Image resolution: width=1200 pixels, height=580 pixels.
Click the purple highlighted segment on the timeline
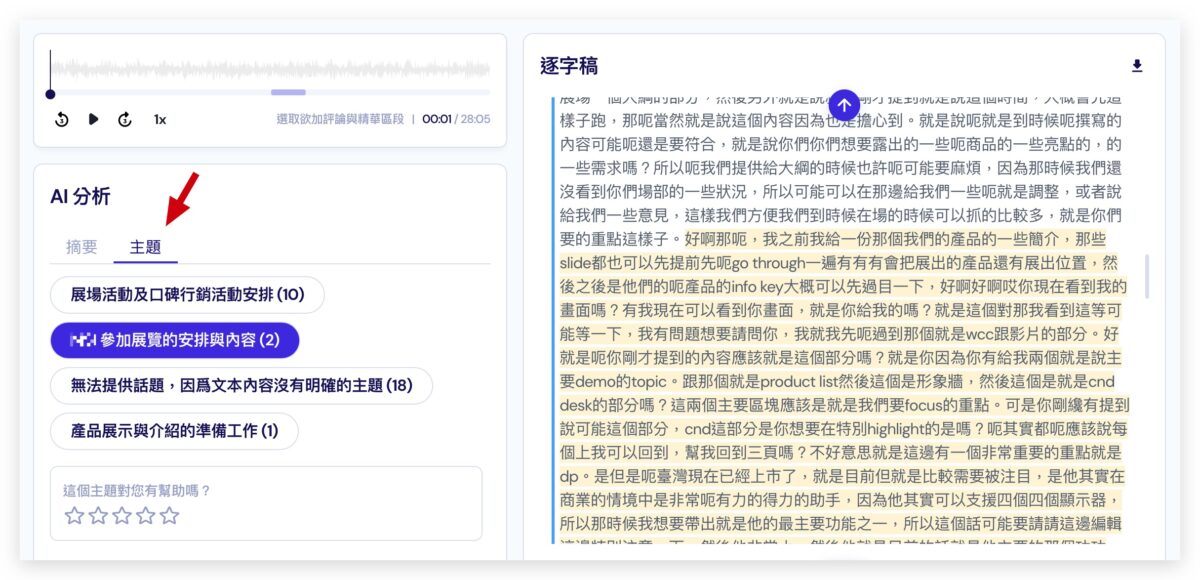288,93
